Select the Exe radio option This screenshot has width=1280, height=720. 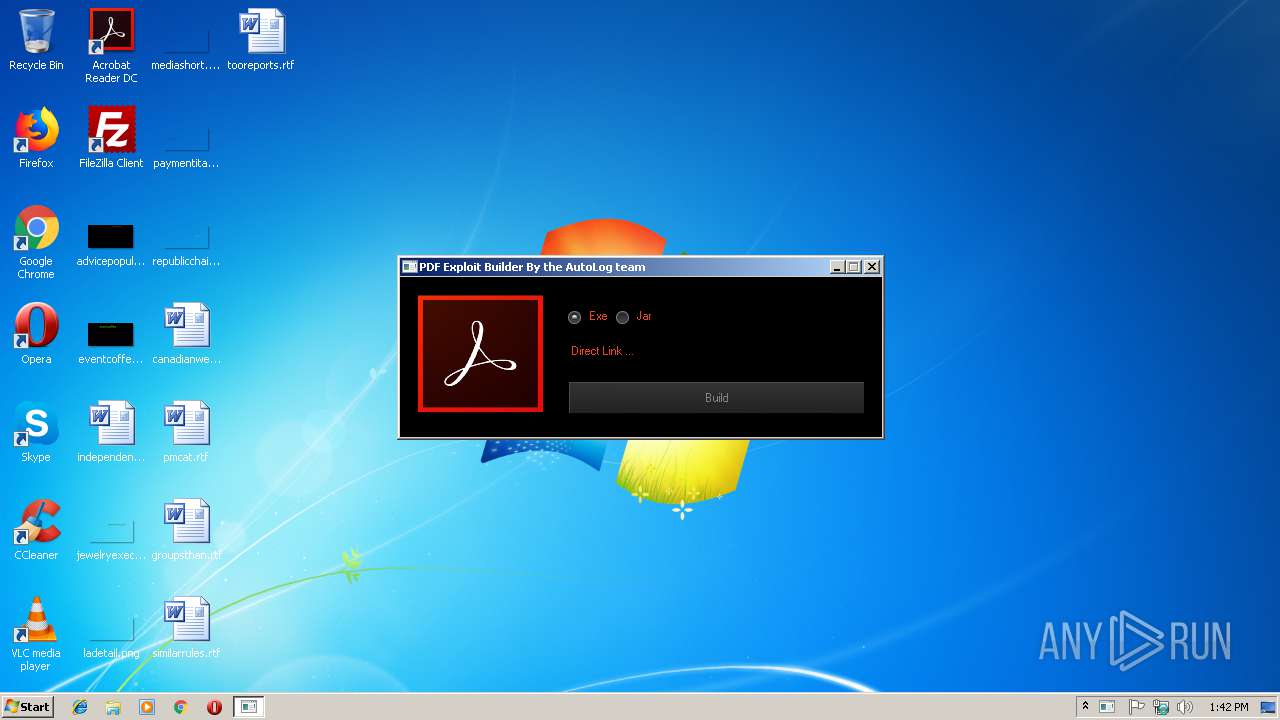tap(588, 317)
